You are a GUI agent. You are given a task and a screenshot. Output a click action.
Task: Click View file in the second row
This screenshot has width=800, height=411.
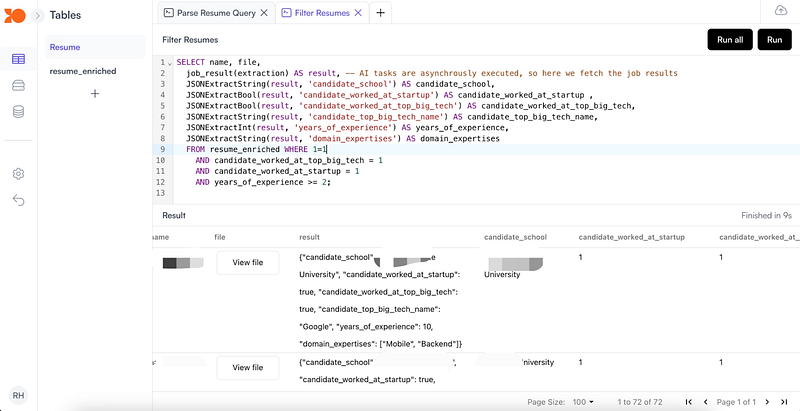pos(247,367)
